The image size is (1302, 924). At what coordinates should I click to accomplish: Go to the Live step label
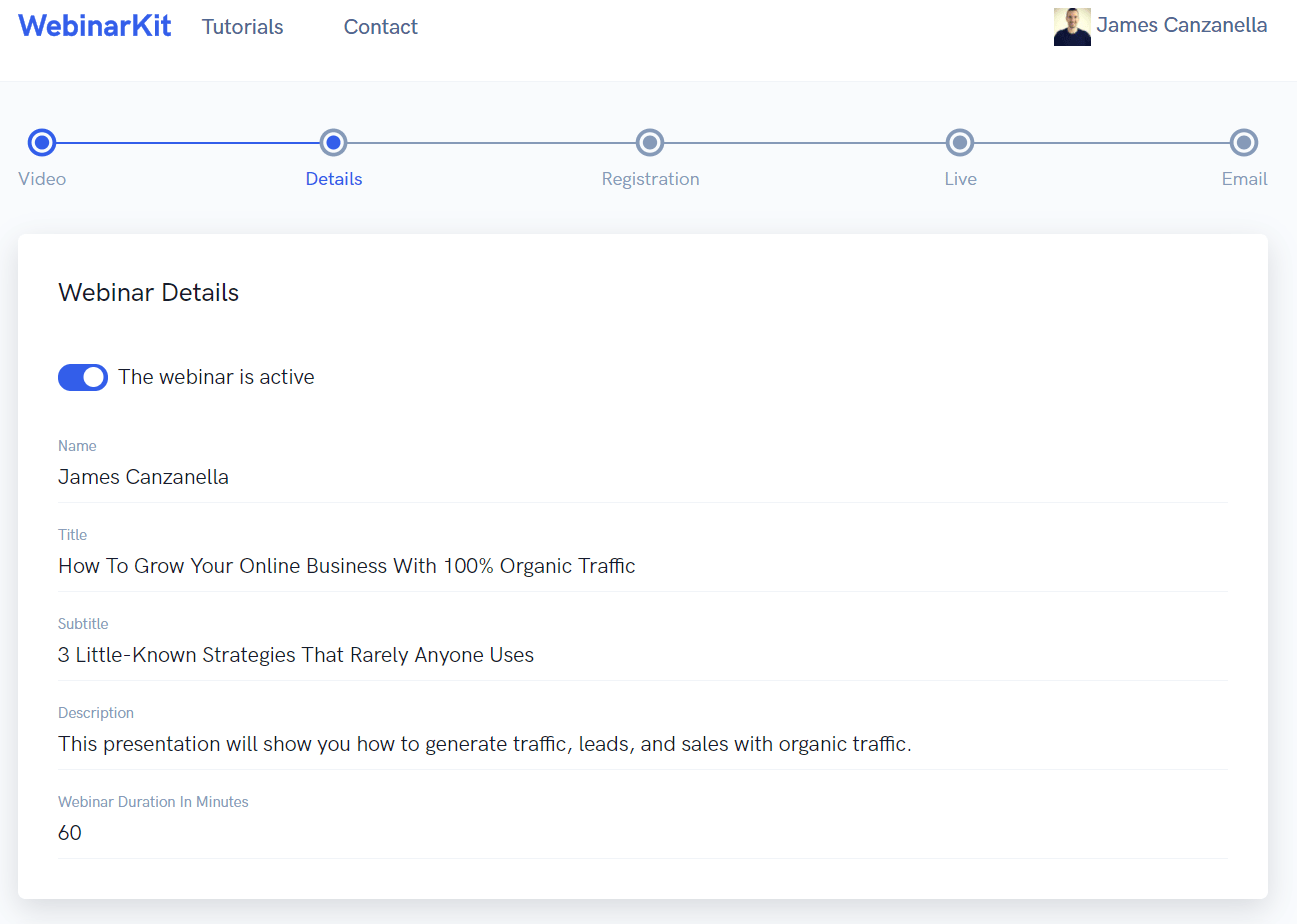click(960, 179)
